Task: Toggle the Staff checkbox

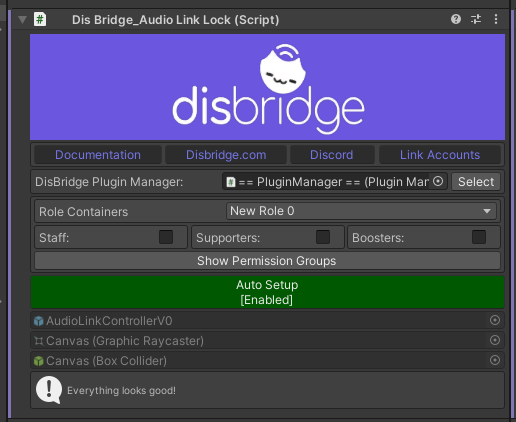Action: coord(166,237)
